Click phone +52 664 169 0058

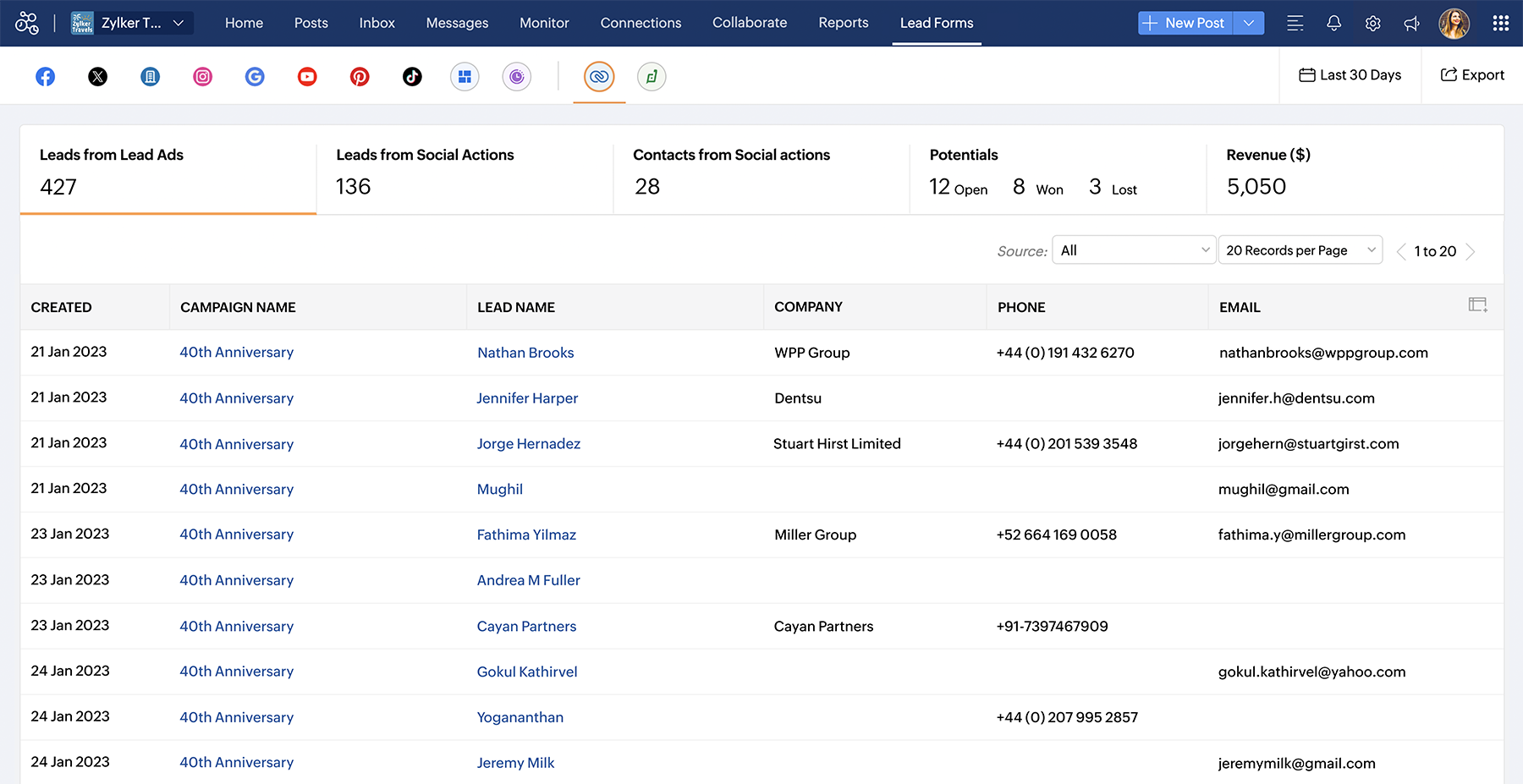click(1057, 535)
